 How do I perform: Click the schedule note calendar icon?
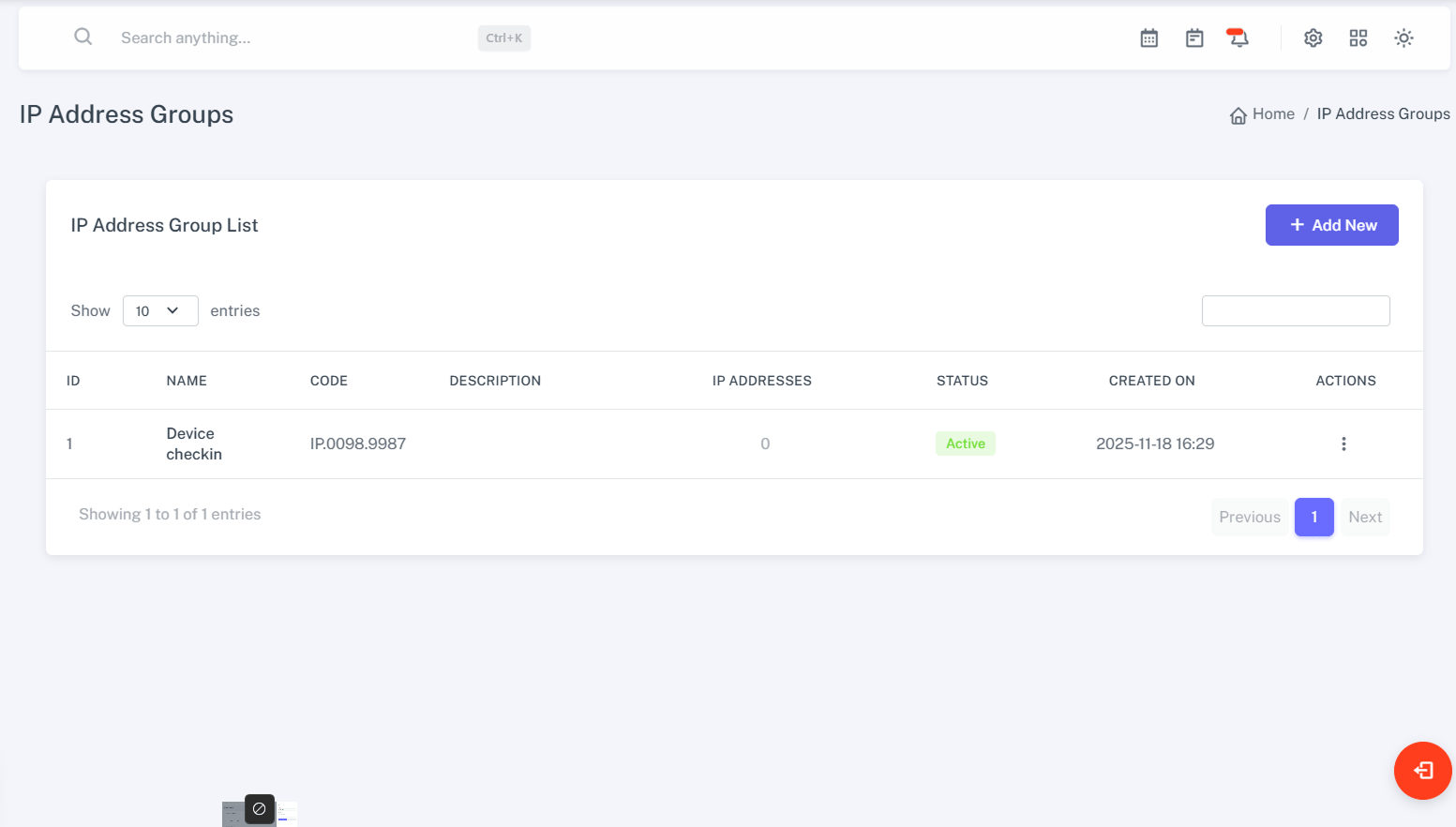point(1193,38)
